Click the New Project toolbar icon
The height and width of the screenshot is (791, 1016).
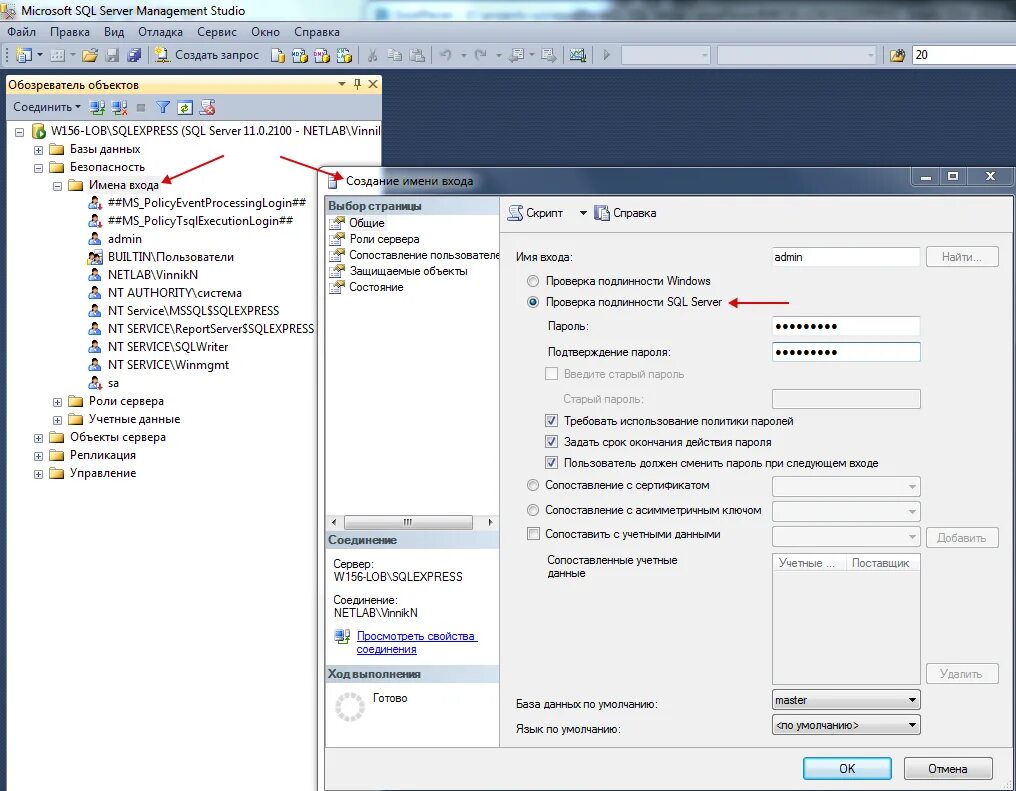click(x=23, y=55)
